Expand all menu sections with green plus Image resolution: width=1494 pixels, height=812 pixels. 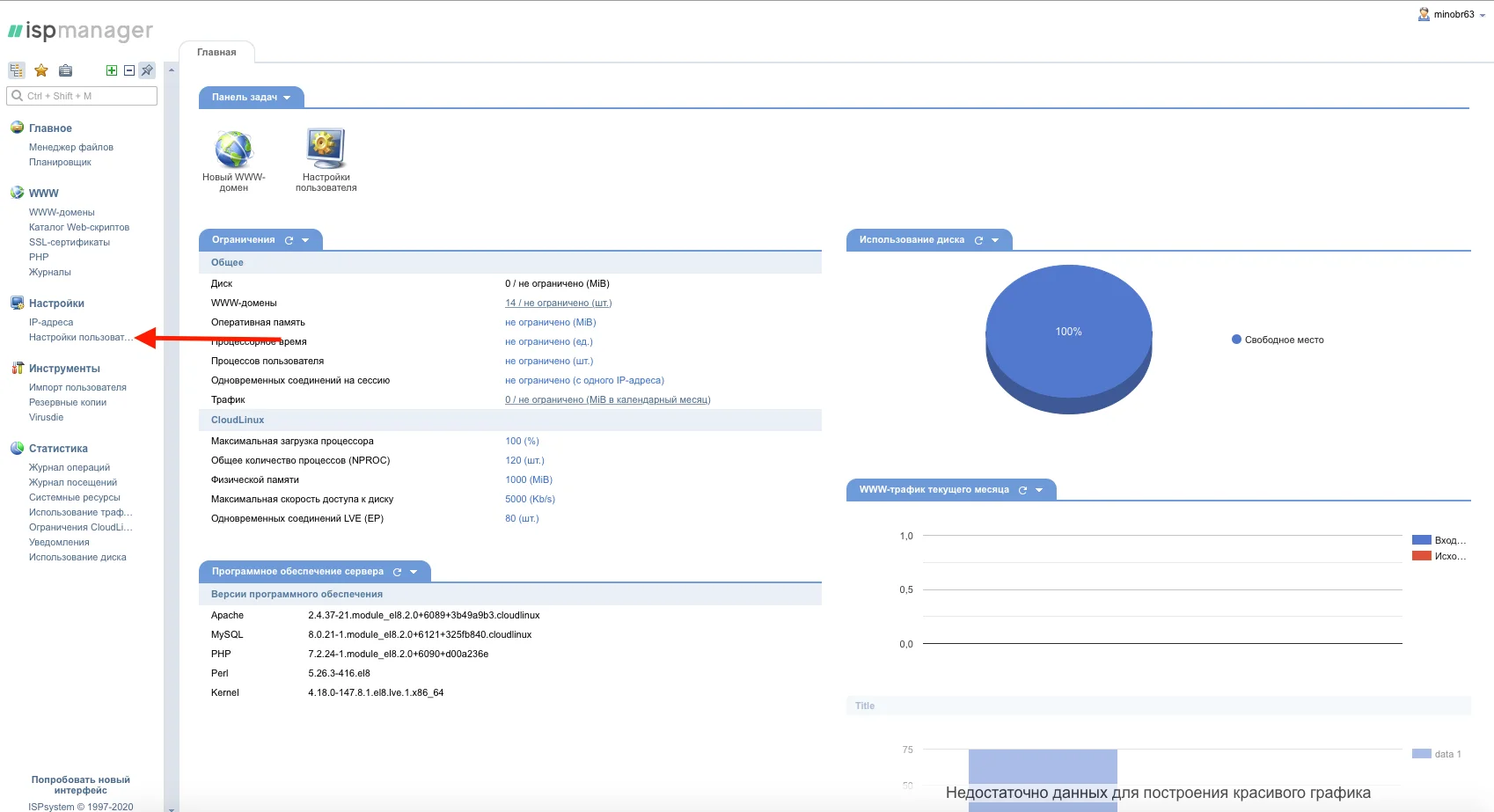tap(112, 70)
